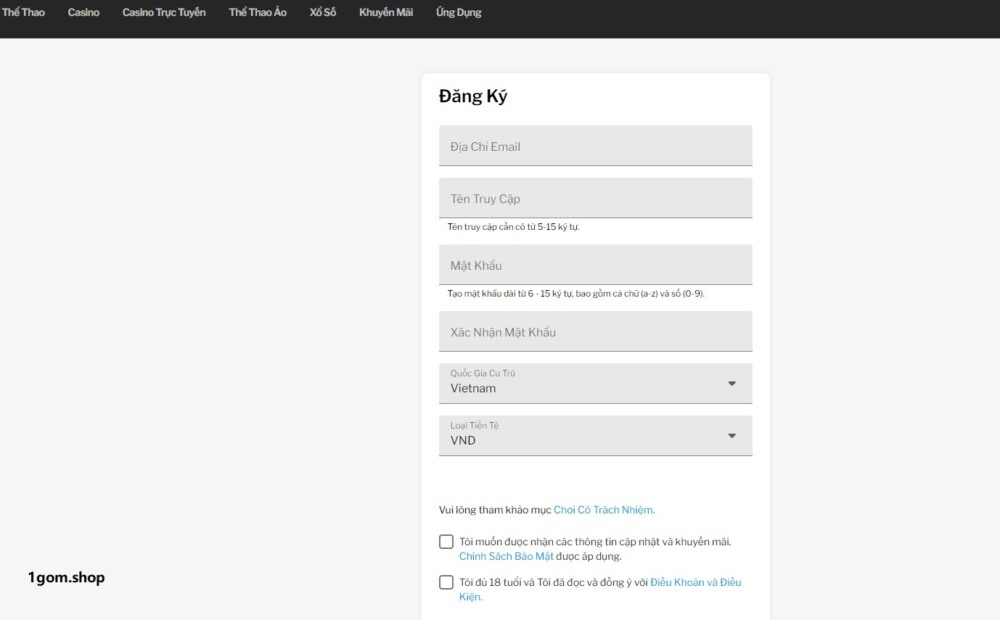Open the Ứng Dụng menu item
The image size is (1000, 620).
(x=458, y=13)
